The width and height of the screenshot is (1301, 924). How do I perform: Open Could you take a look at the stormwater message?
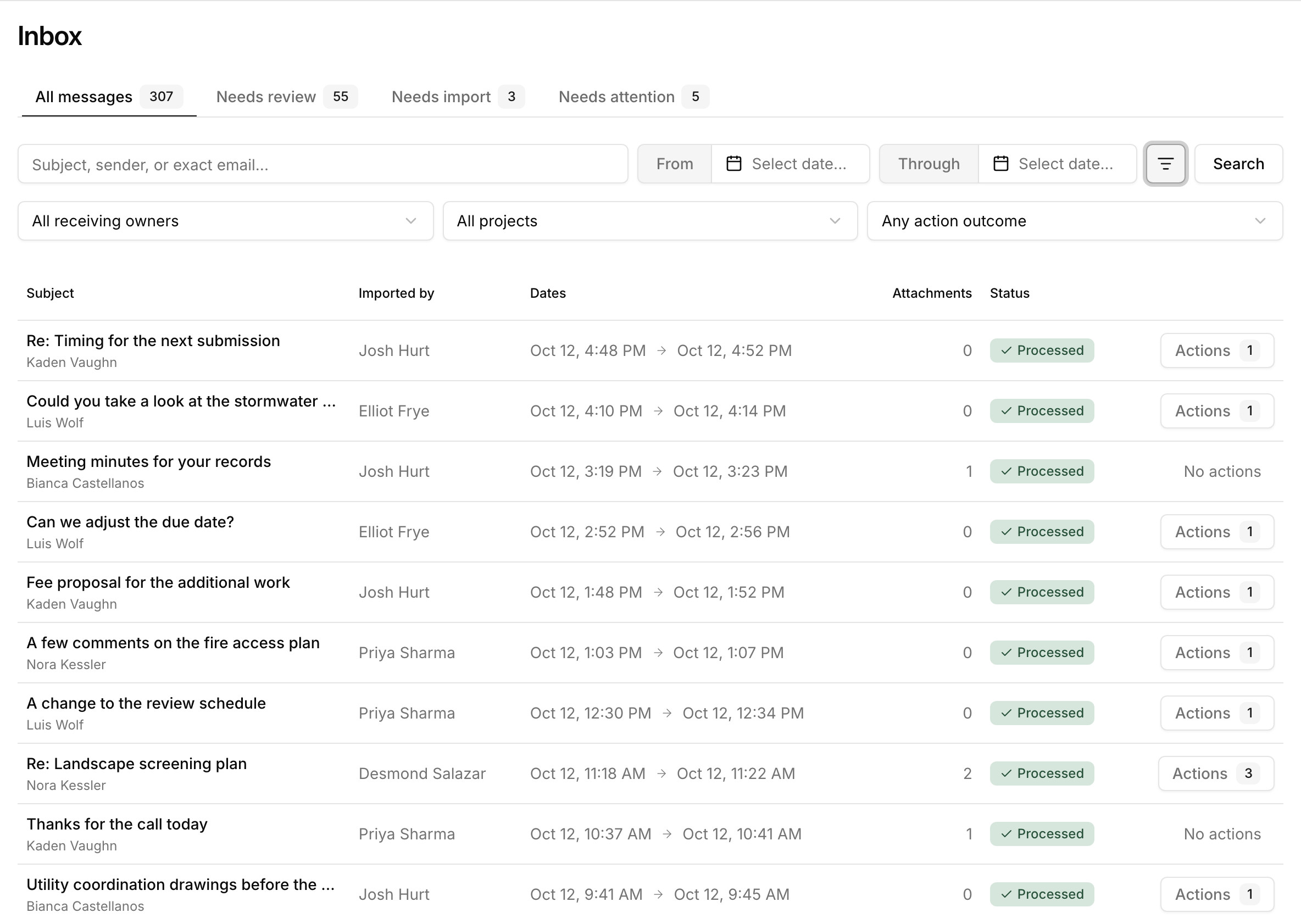click(181, 401)
